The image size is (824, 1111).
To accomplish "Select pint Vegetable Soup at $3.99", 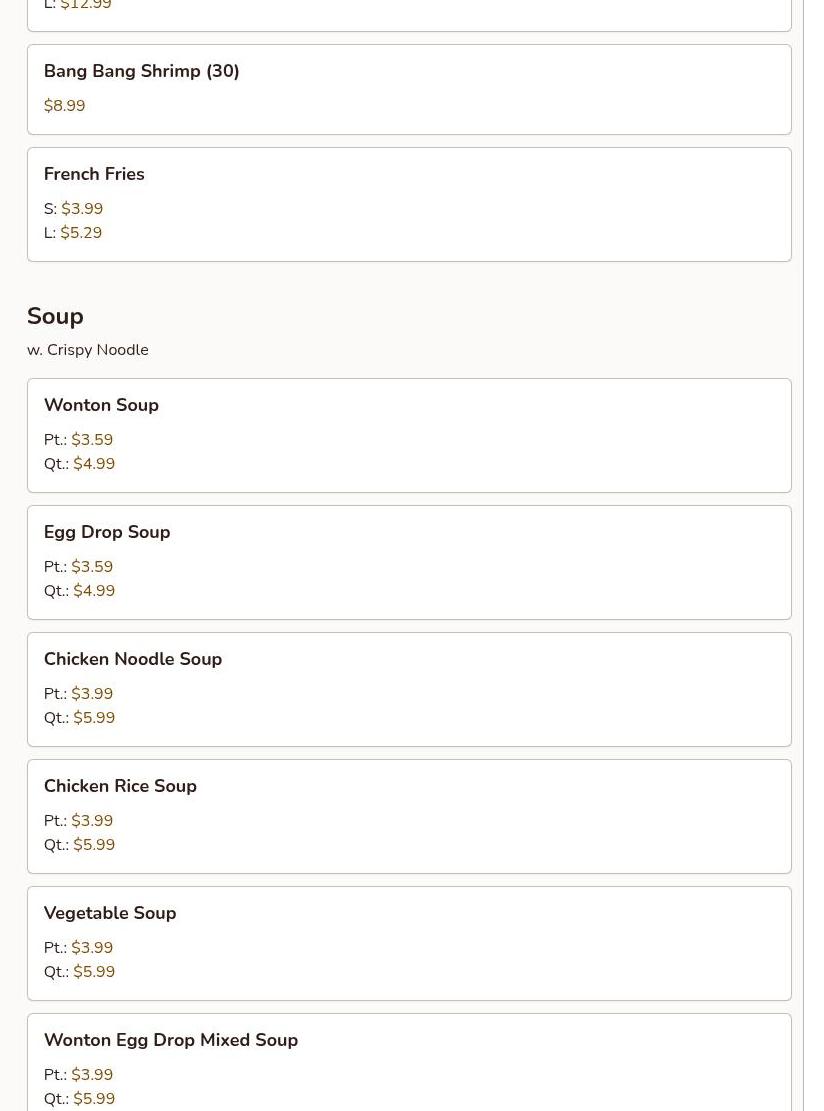I will point(91,948).
